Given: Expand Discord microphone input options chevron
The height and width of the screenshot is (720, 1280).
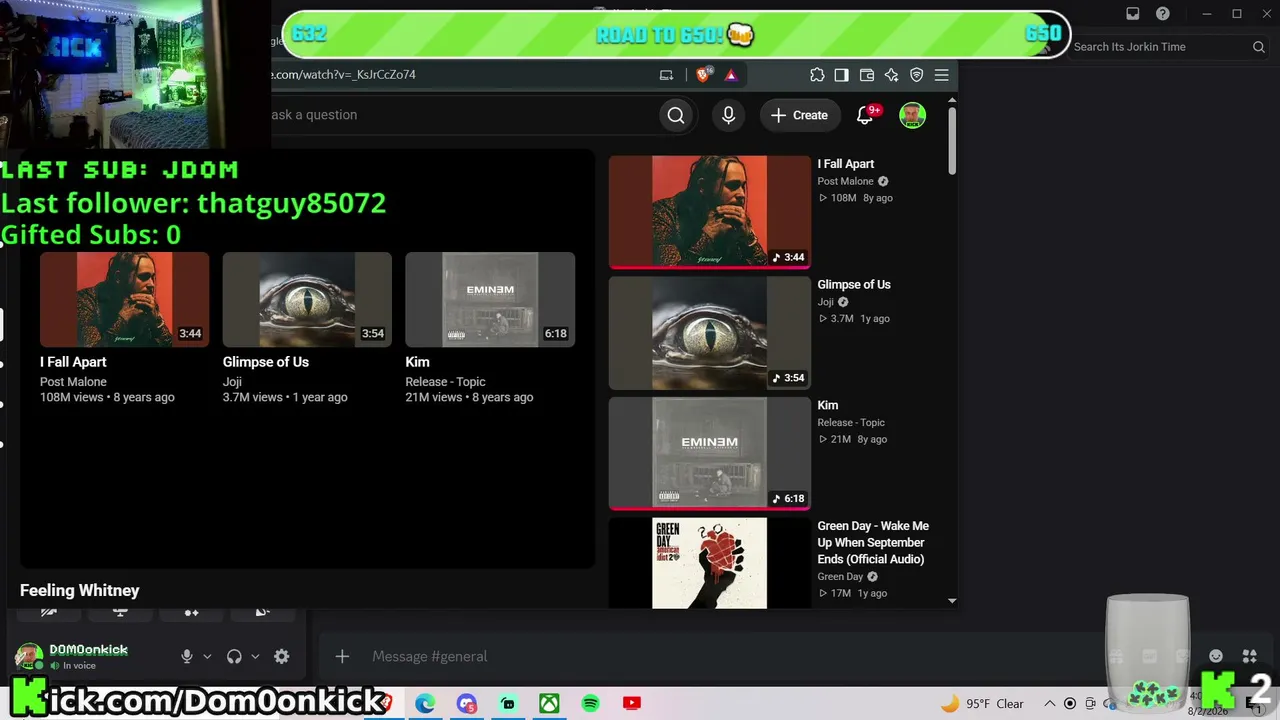Looking at the screenshot, I should pyautogui.click(x=207, y=657).
